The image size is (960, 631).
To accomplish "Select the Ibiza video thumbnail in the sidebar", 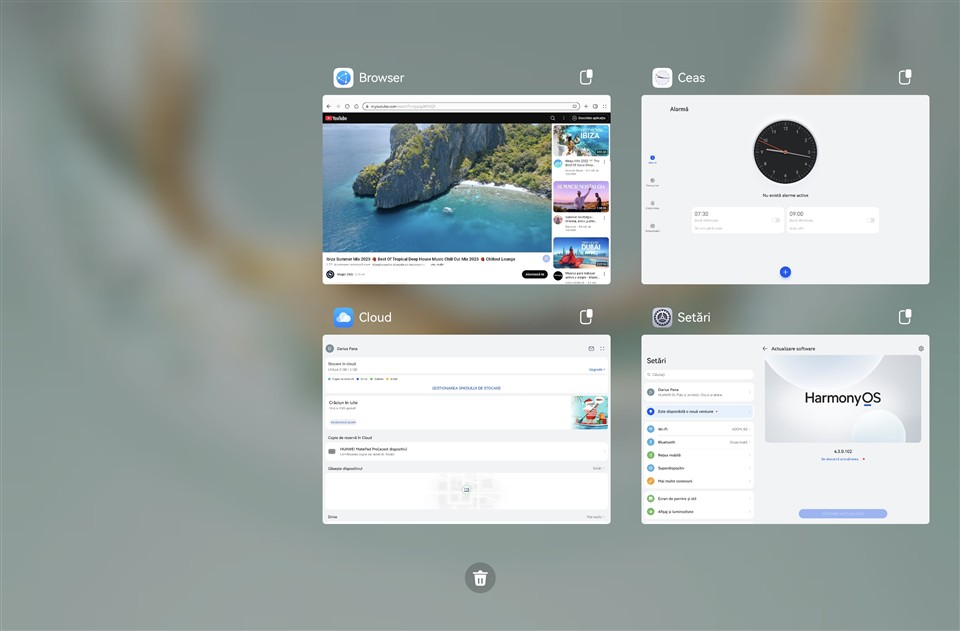I will click(581, 141).
